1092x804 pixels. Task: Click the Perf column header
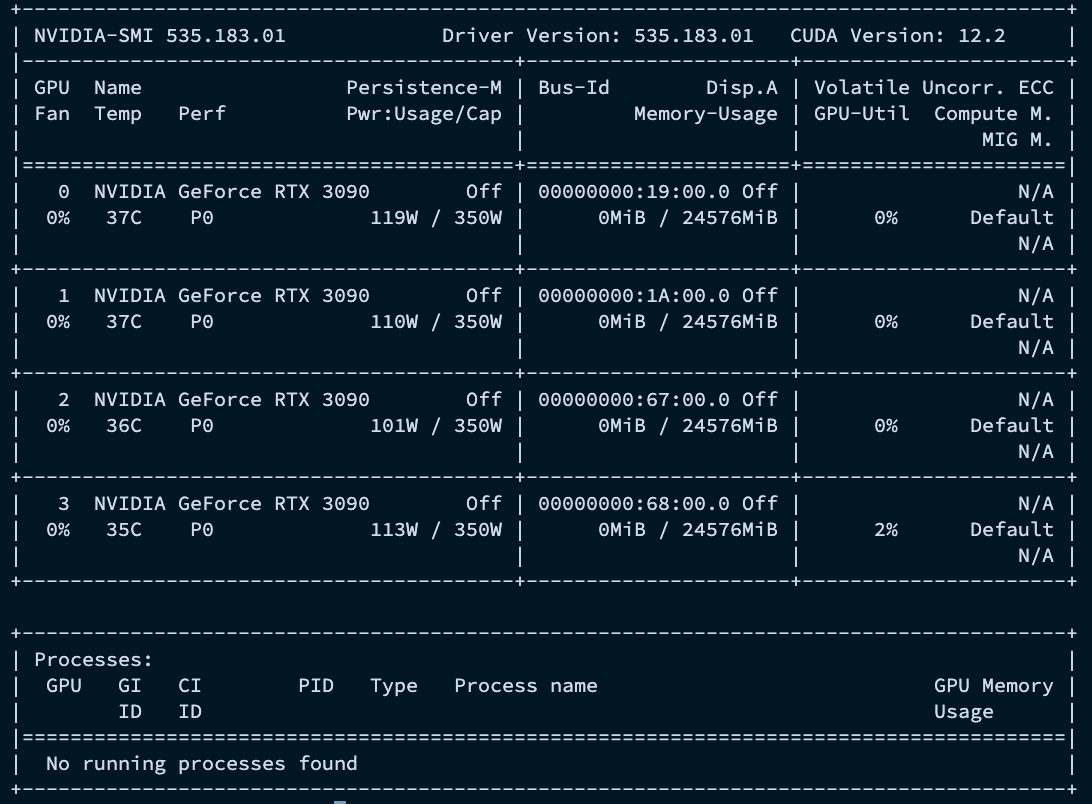click(x=202, y=114)
